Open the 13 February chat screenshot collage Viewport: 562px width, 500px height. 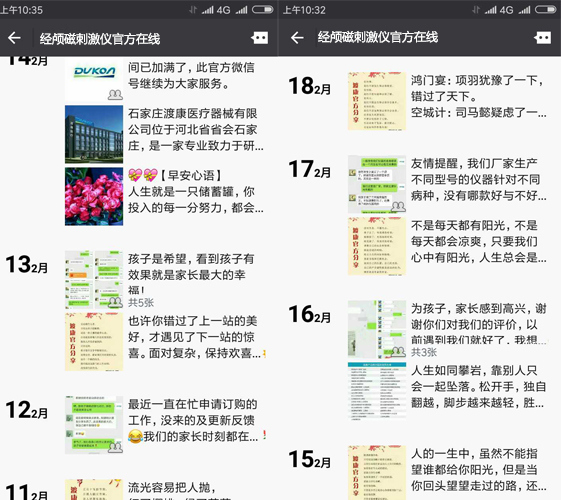(x=94, y=280)
